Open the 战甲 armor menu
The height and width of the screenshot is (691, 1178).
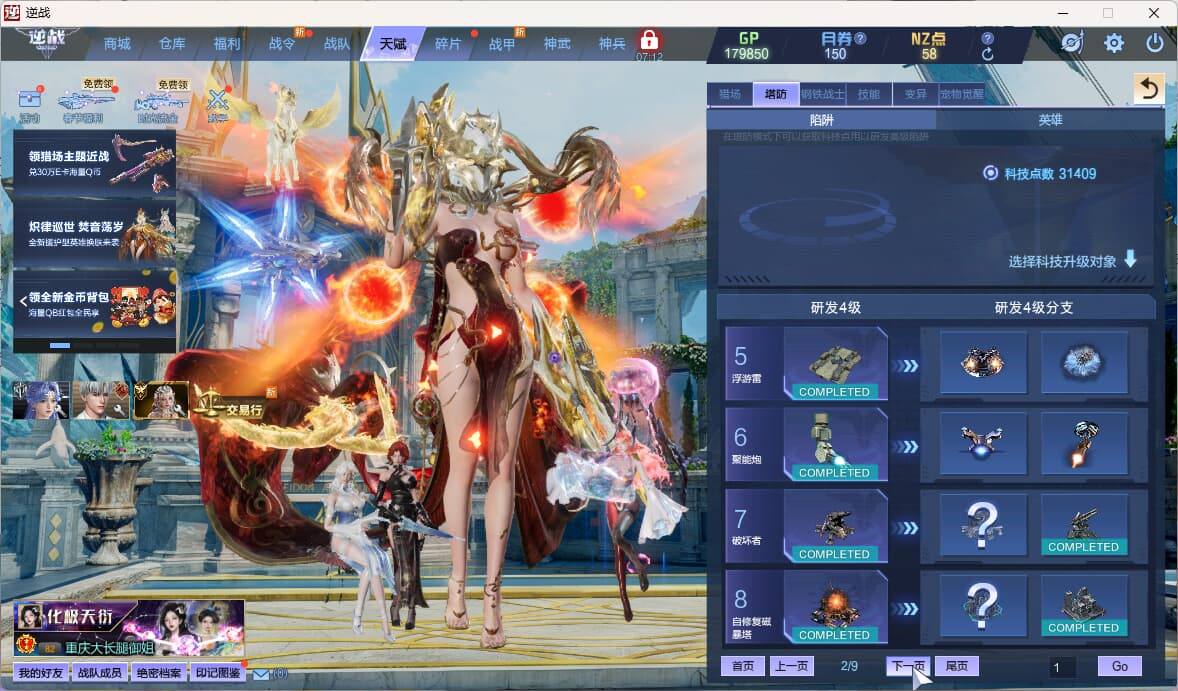coord(502,44)
